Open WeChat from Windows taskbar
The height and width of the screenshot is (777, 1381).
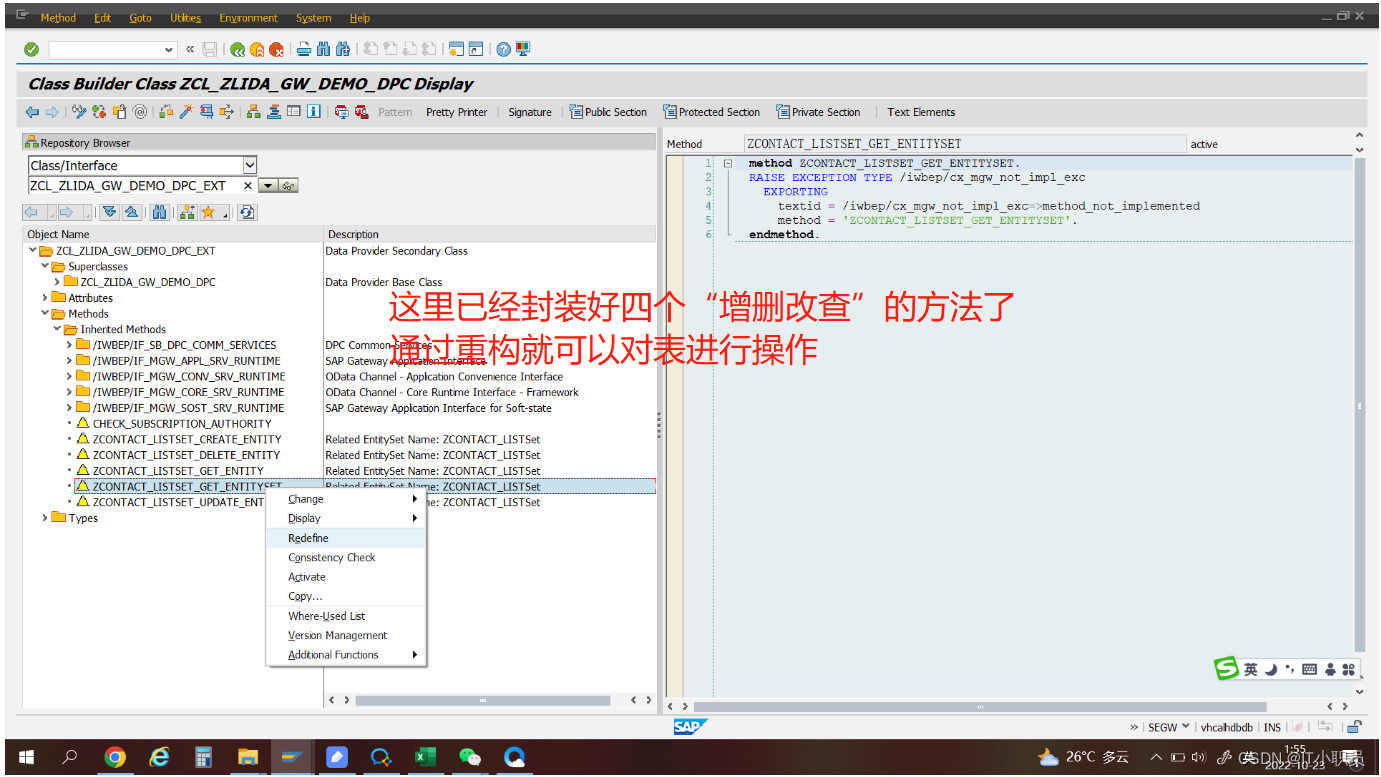tap(469, 757)
